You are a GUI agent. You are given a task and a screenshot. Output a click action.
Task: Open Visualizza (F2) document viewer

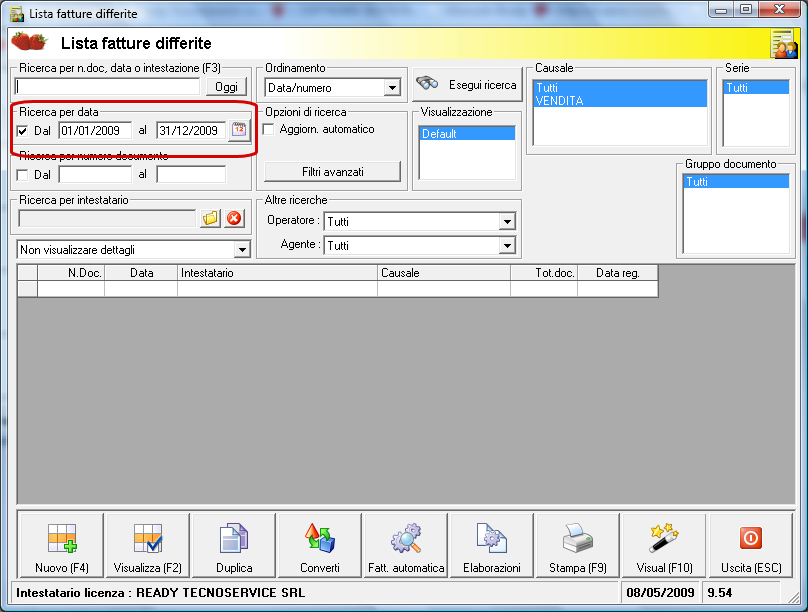pos(147,546)
